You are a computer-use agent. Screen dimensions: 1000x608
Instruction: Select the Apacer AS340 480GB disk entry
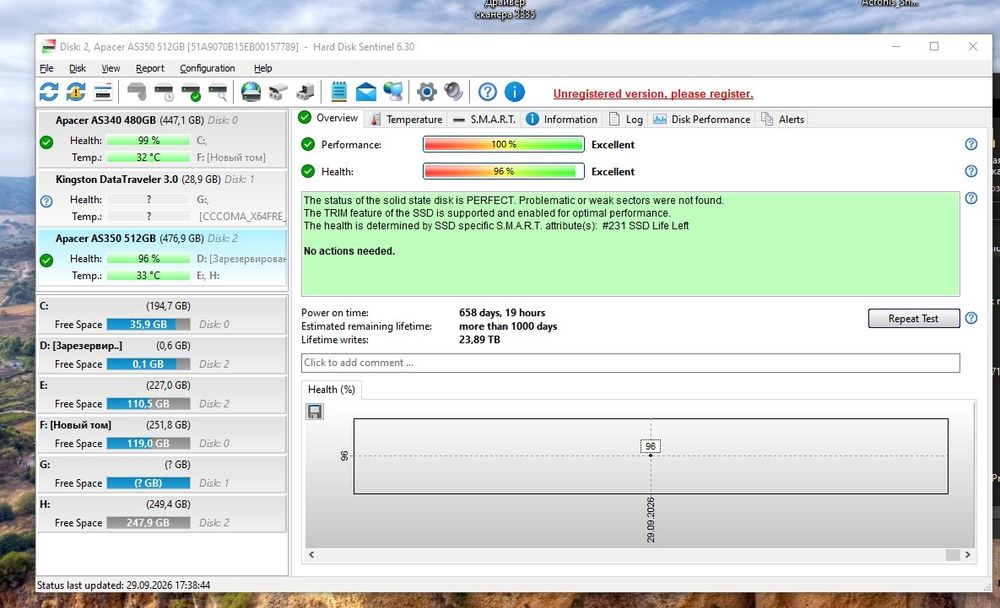pyautogui.click(x=162, y=138)
